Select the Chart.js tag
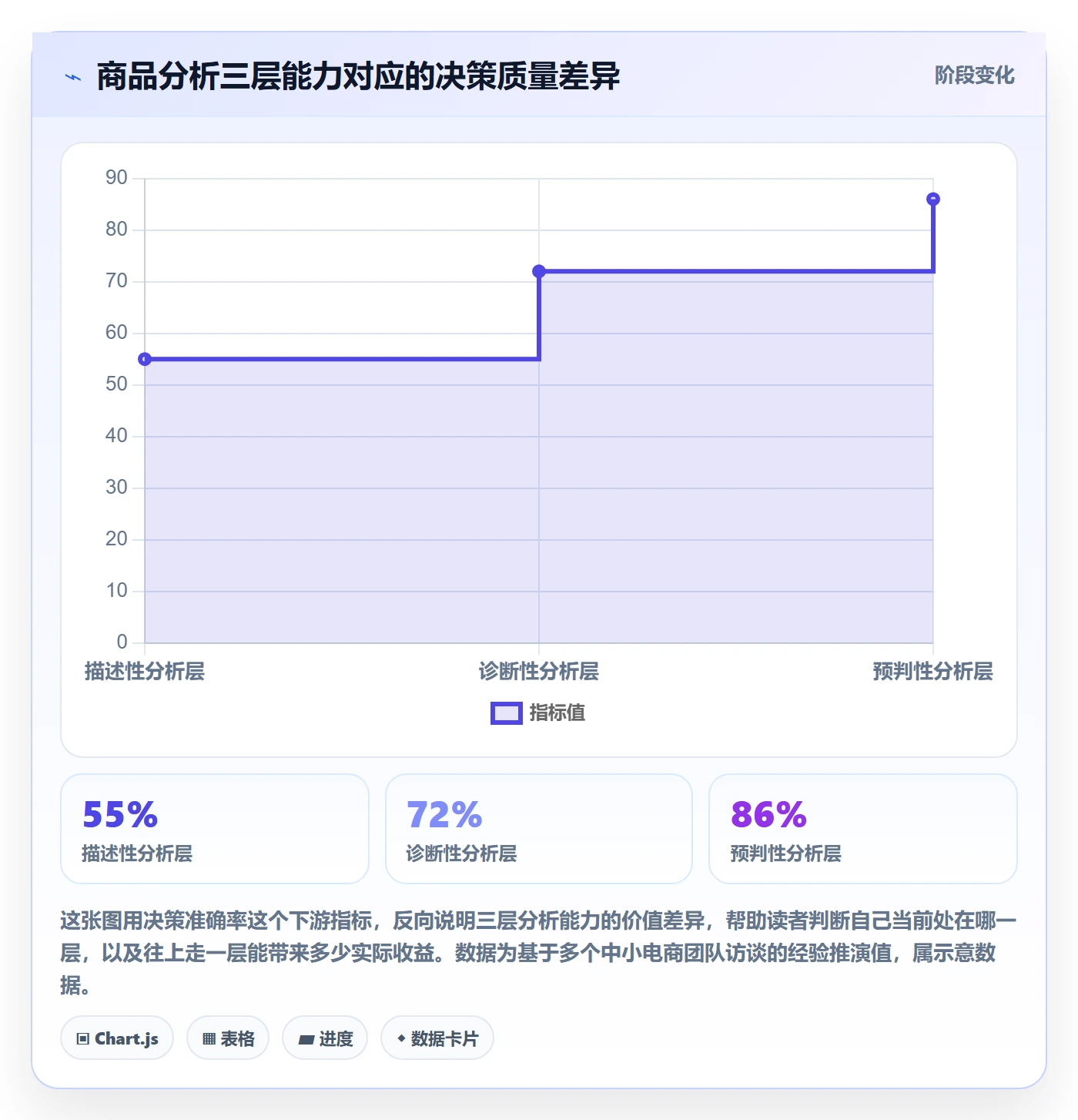Viewport: 1078px width, 1120px height. pyautogui.click(x=117, y=1038)
